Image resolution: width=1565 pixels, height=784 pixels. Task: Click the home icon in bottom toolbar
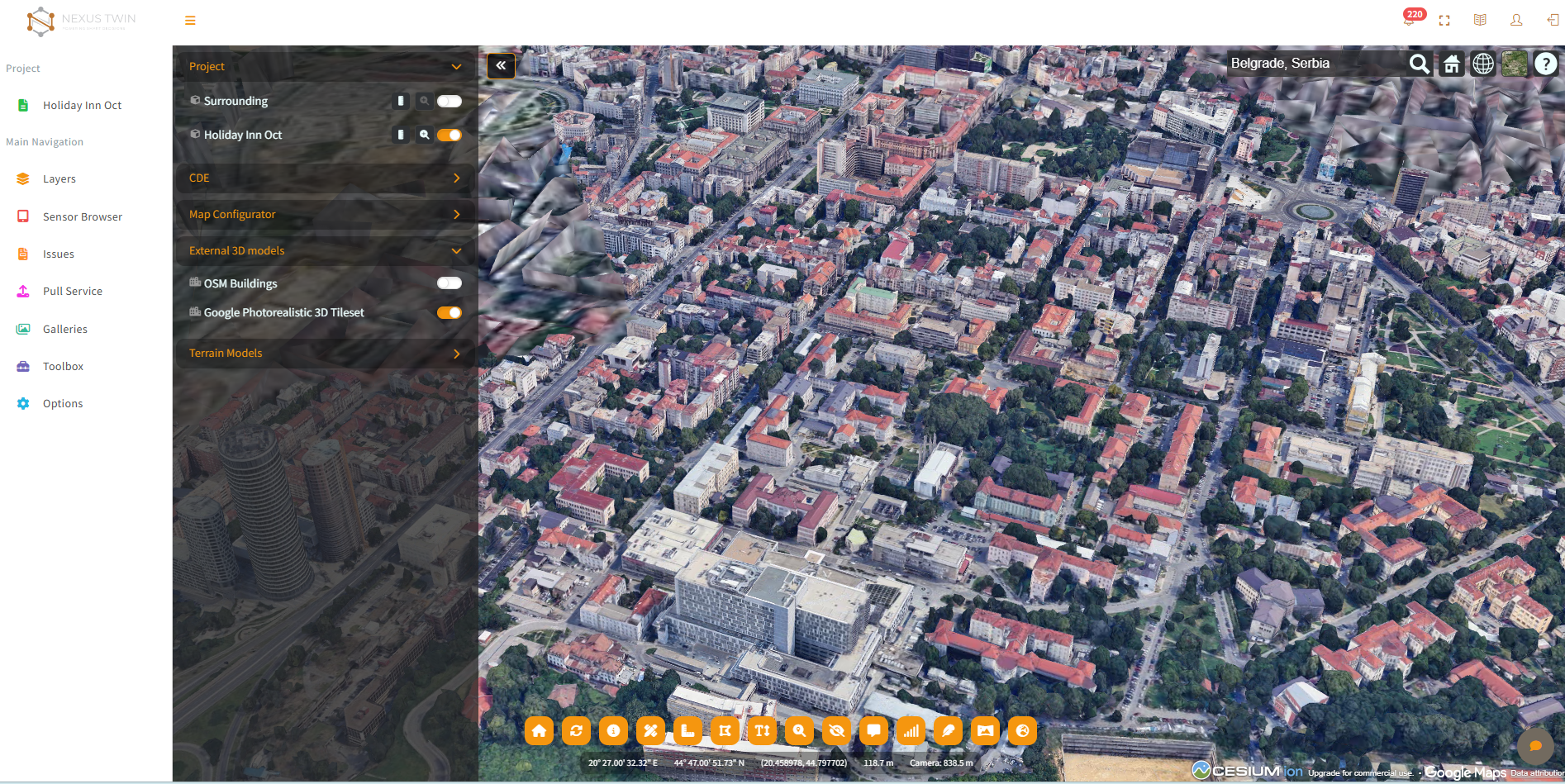coord(539,731)
